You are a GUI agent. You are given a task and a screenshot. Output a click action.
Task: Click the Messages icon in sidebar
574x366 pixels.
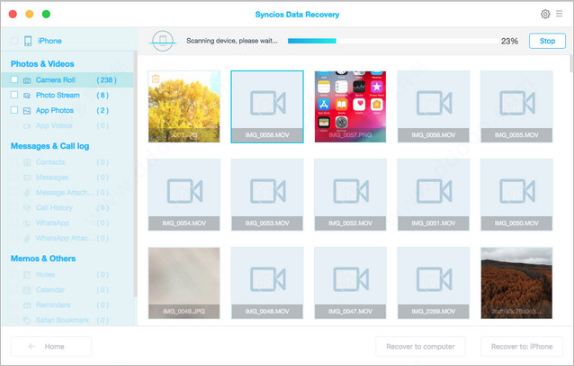27,178
